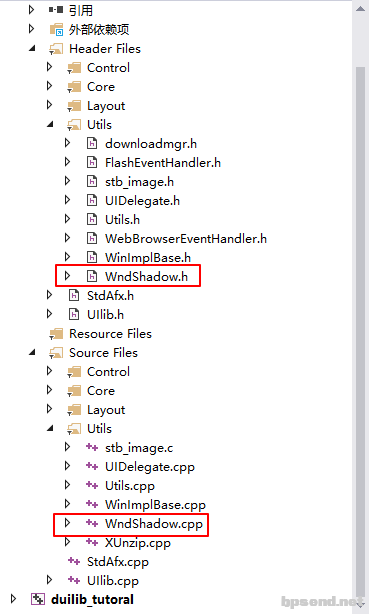This screenshot has width=369, height=614.
Task: Select the FlashEventHandler.h file name
Action: (163, 163)
